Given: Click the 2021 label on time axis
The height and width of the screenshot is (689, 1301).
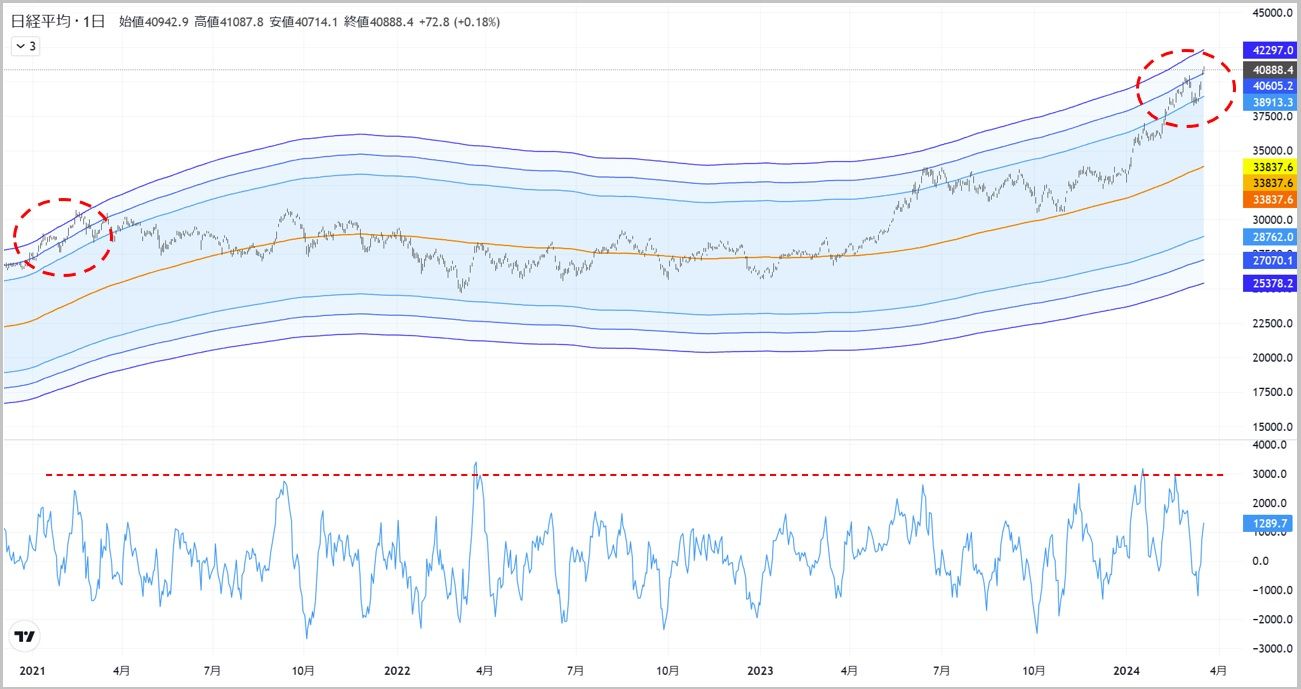Looking at the screenshot, I should (33, 671).
